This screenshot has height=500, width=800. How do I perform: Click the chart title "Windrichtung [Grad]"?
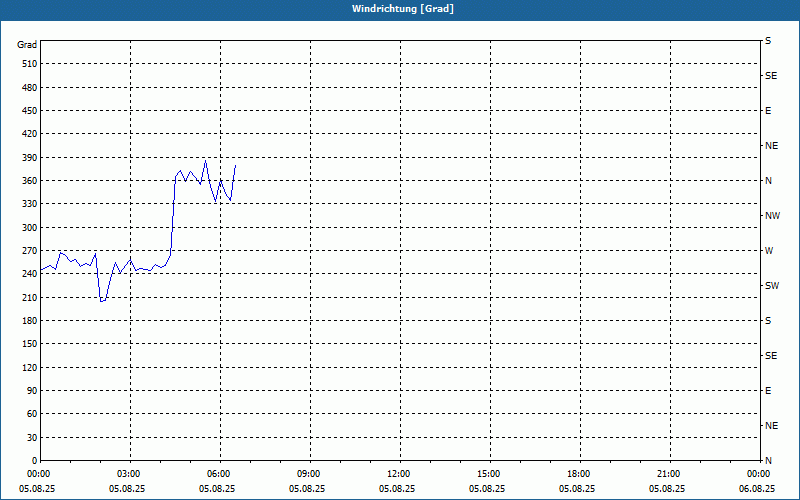tap(403, 9)
